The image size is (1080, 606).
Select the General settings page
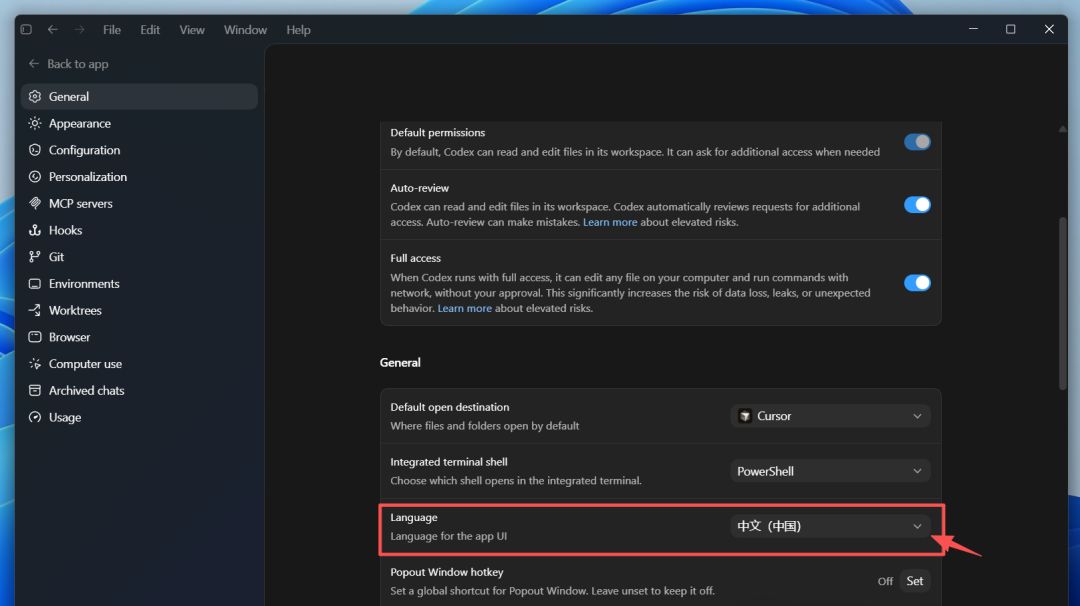[x=139, y=96]
